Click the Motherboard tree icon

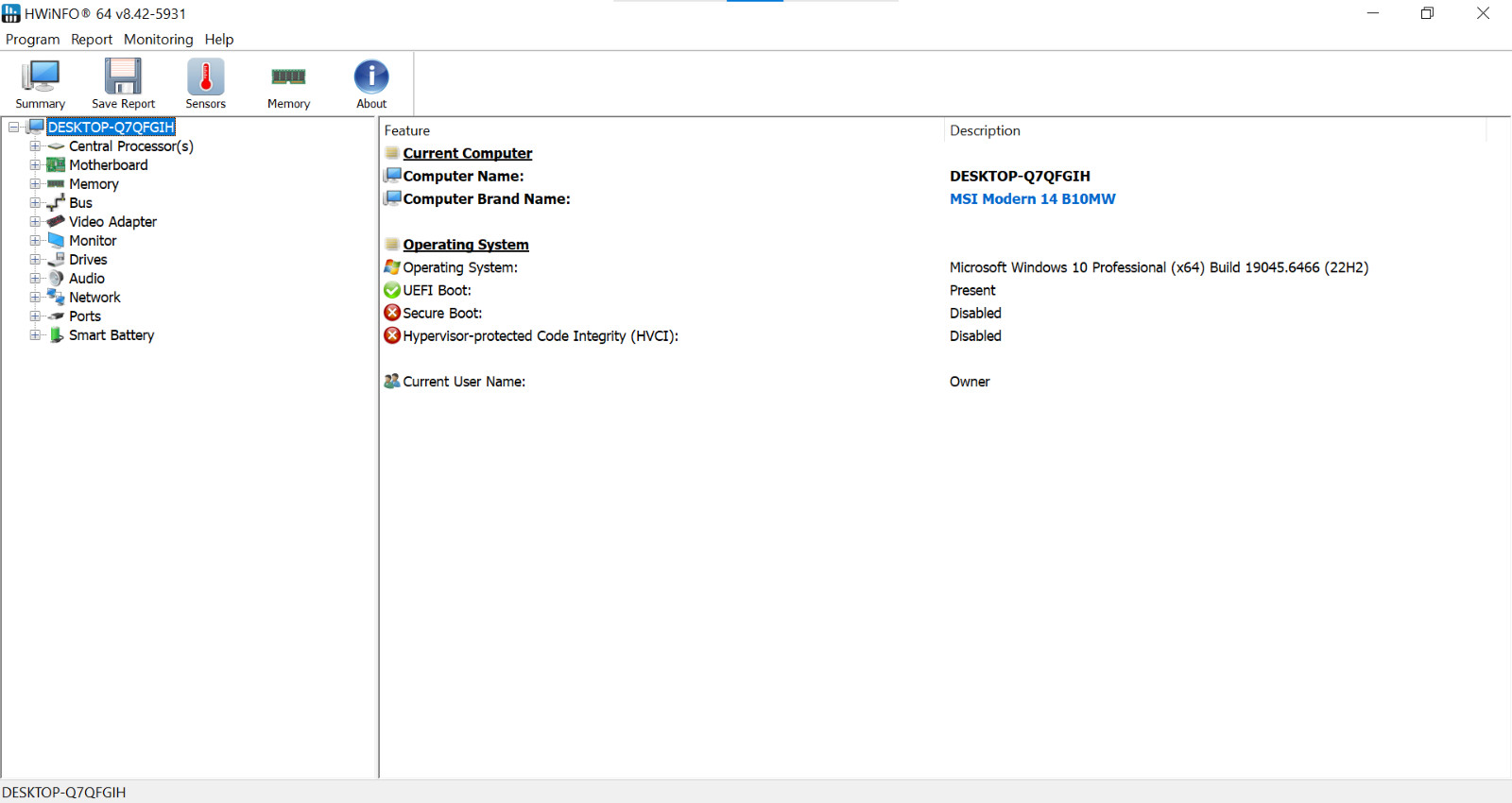[56, 165]
